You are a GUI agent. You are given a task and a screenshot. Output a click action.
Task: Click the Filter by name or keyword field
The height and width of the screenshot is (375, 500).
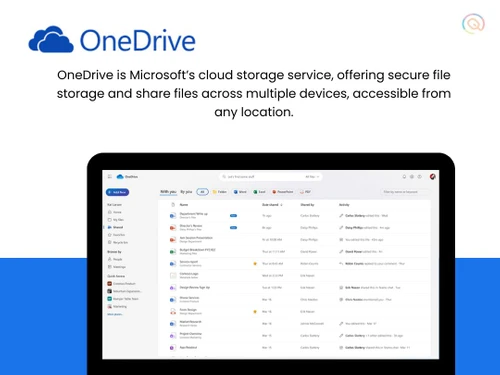pos(404,192)
